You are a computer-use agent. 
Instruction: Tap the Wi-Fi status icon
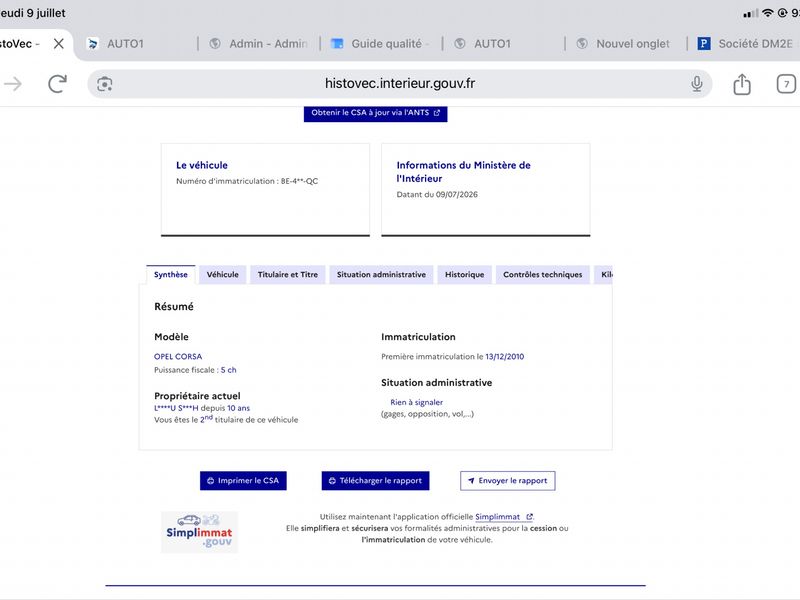767,13
